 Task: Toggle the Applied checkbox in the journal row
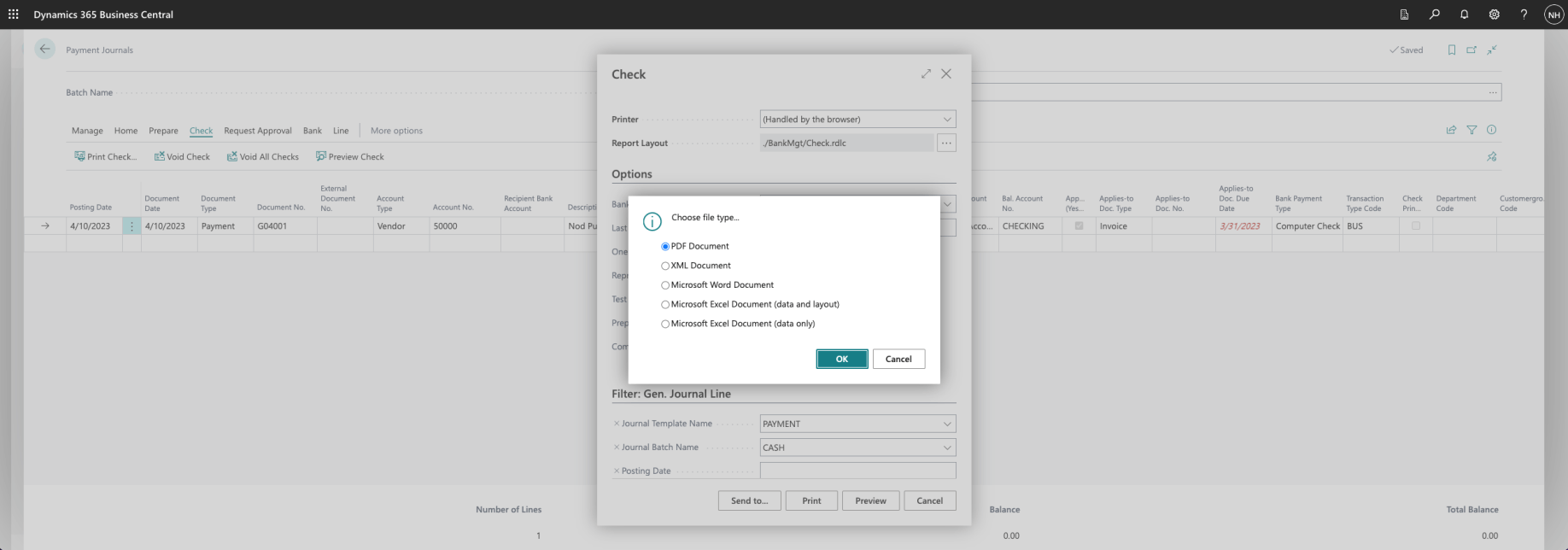(x=1079, y=226)
